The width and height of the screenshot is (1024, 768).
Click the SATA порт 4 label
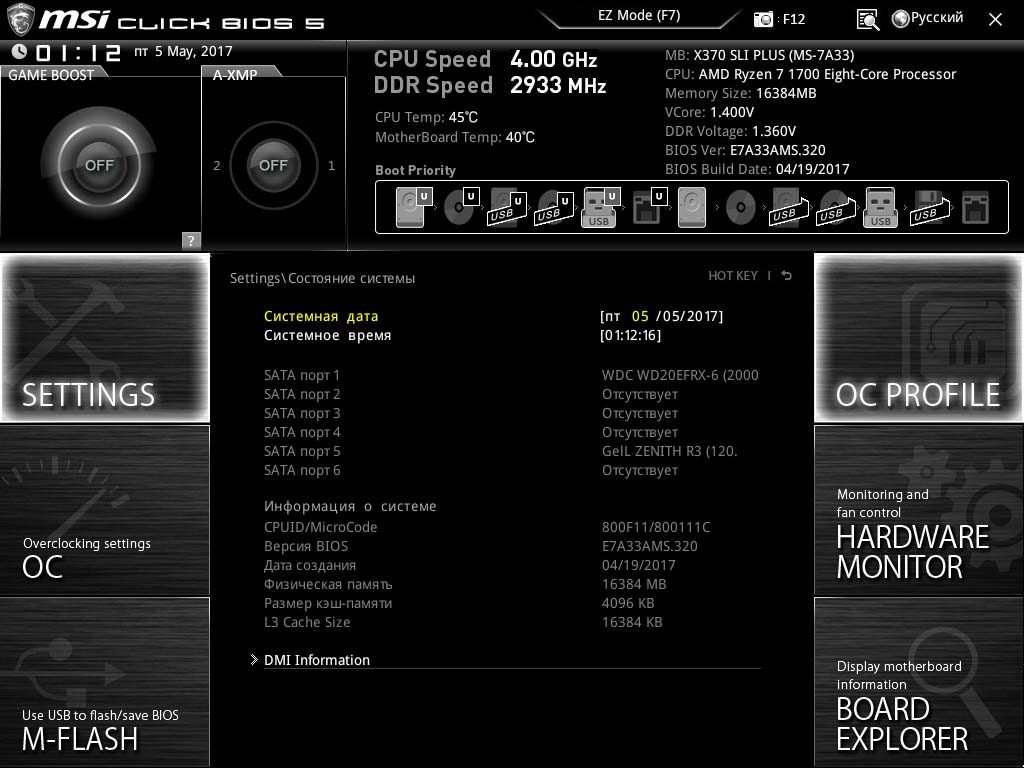click(x=302, y=432)
